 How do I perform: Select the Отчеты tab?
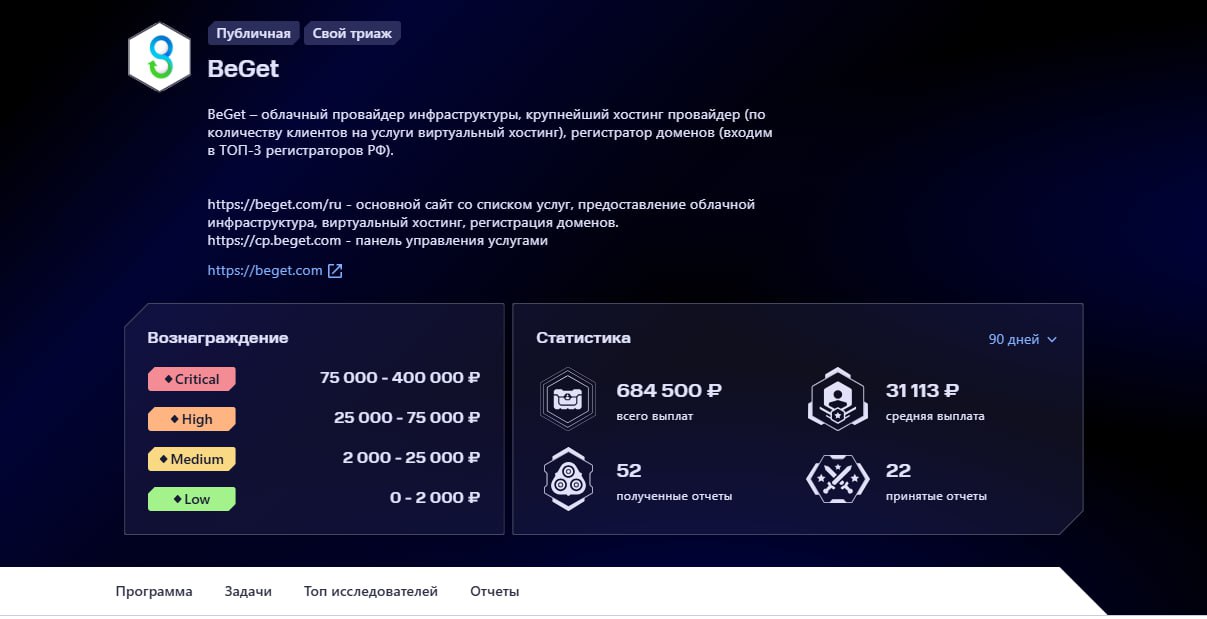[x=495, y=592]
